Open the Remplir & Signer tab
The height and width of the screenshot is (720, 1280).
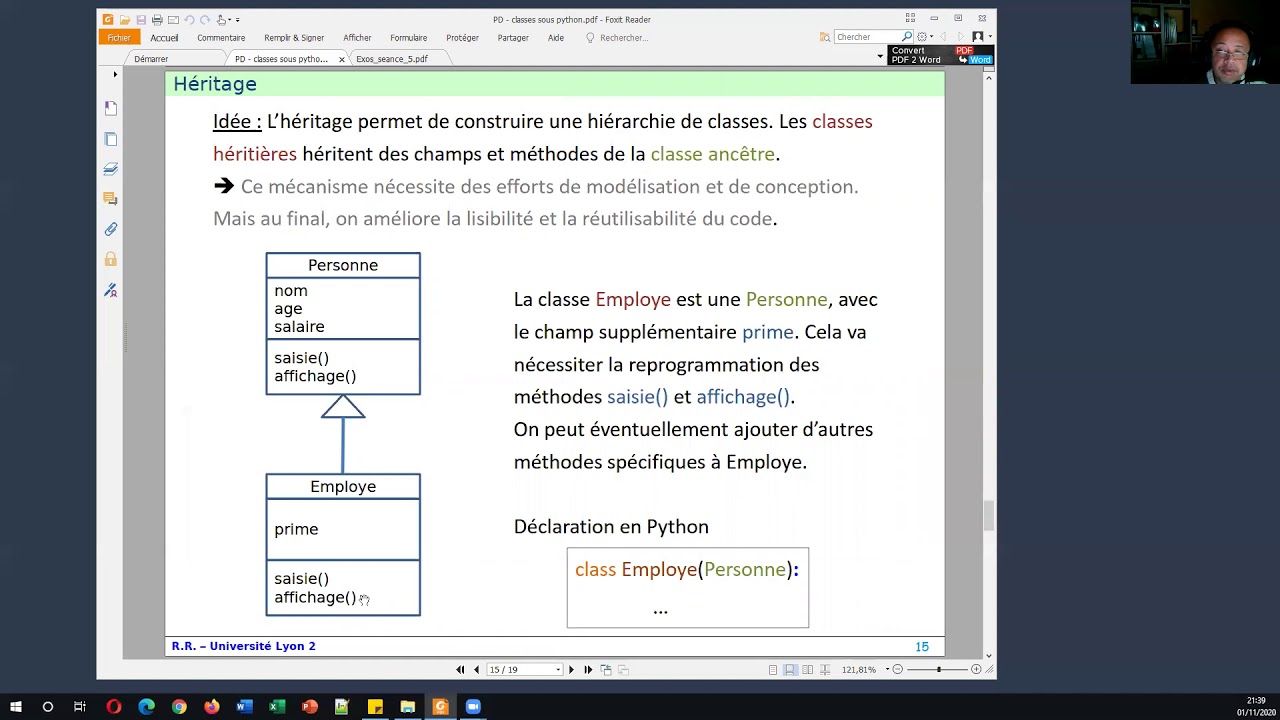pyautogui.click(x=294, y=38)
